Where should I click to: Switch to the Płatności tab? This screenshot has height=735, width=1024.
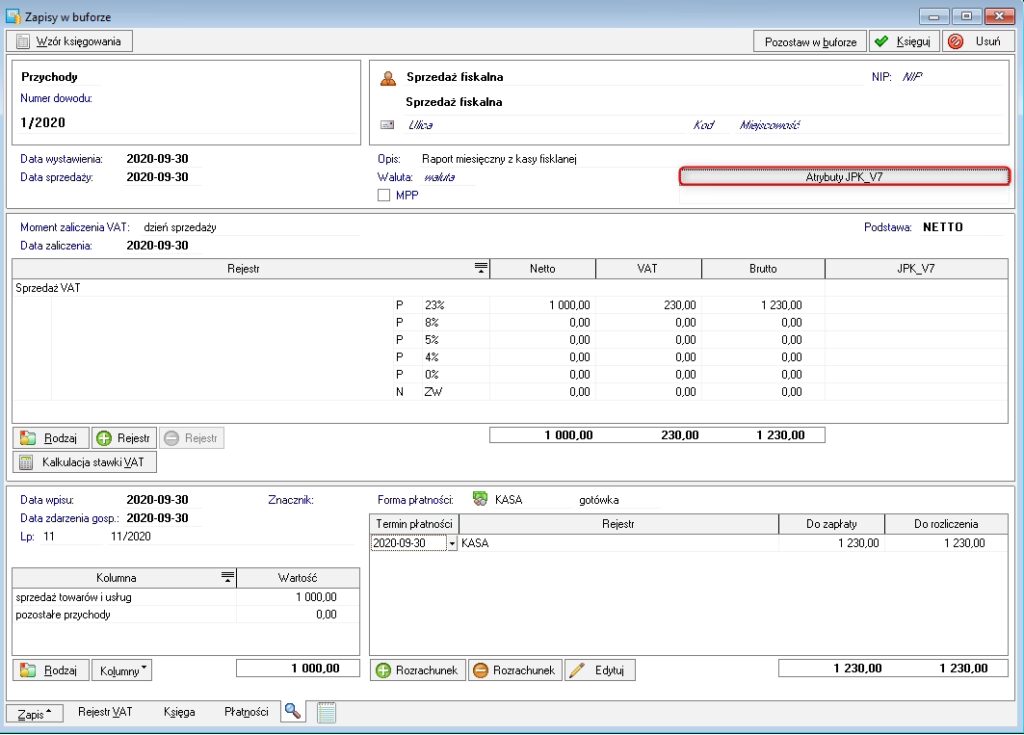point(246,712)
